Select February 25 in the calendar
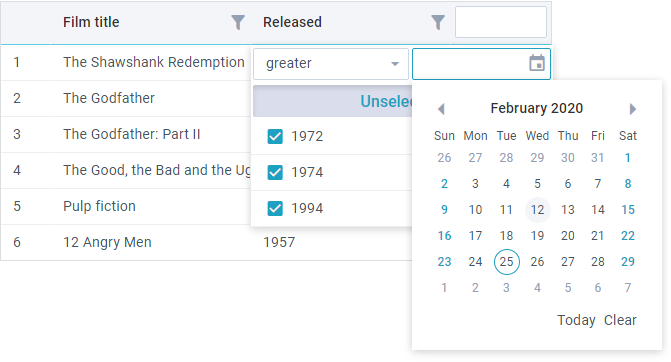Screen dimensions: 671x362 click(507, 262)
